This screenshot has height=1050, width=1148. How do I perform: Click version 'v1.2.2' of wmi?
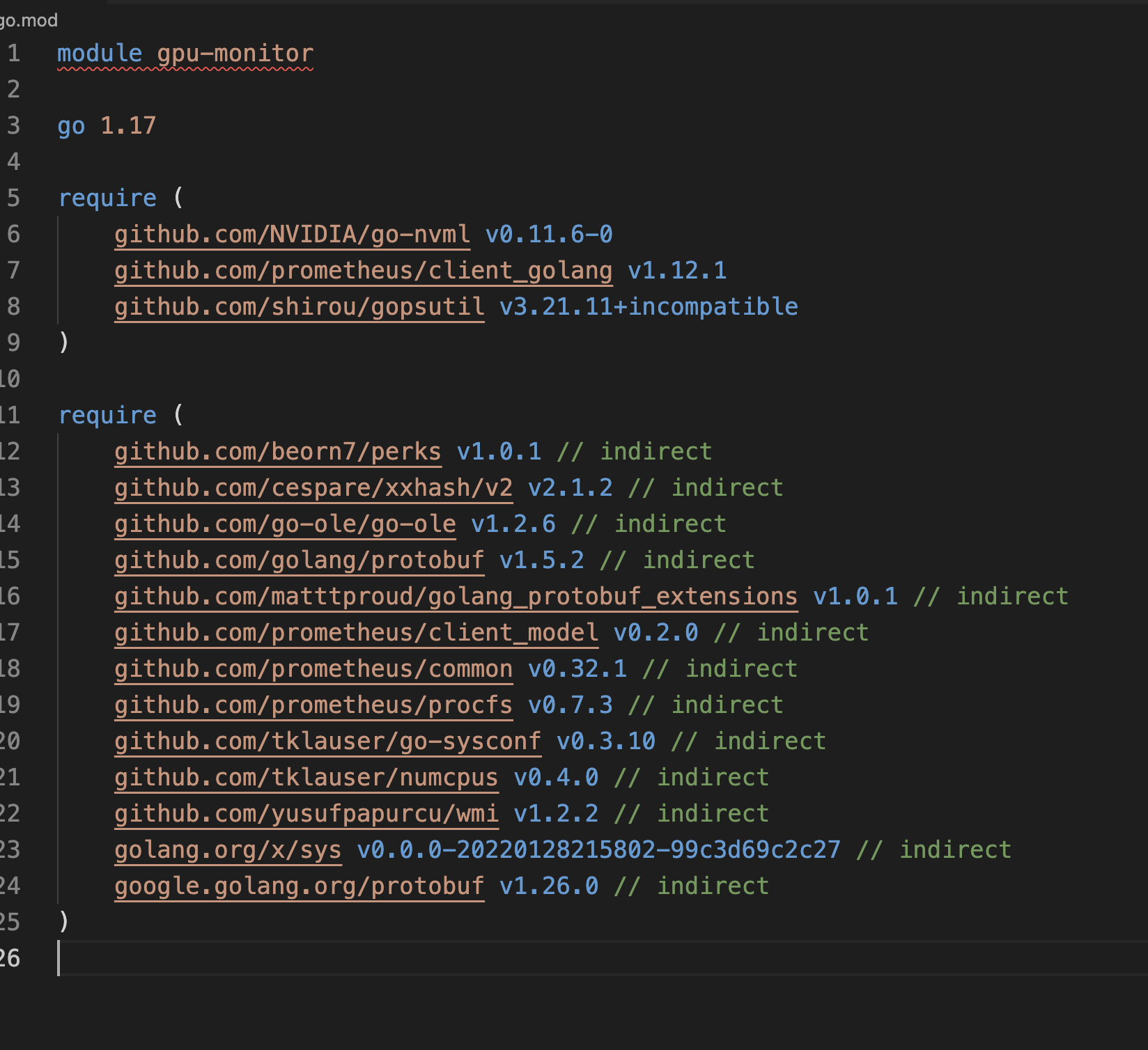point(556,814)
